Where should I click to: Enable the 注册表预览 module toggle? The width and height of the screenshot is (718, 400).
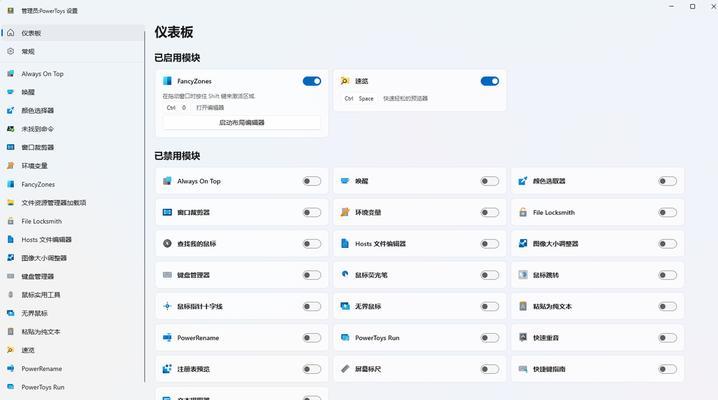click(x=312, y=369)
